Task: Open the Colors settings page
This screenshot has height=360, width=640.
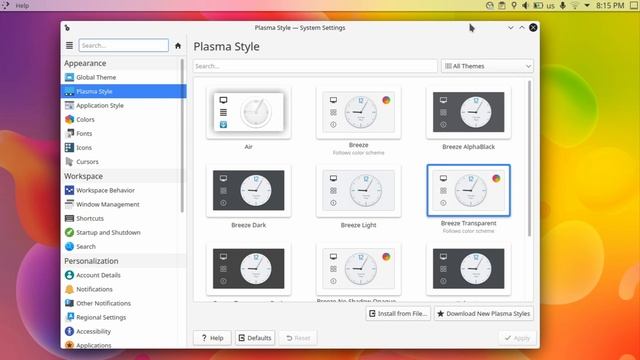Action: (x=122, y=120)
